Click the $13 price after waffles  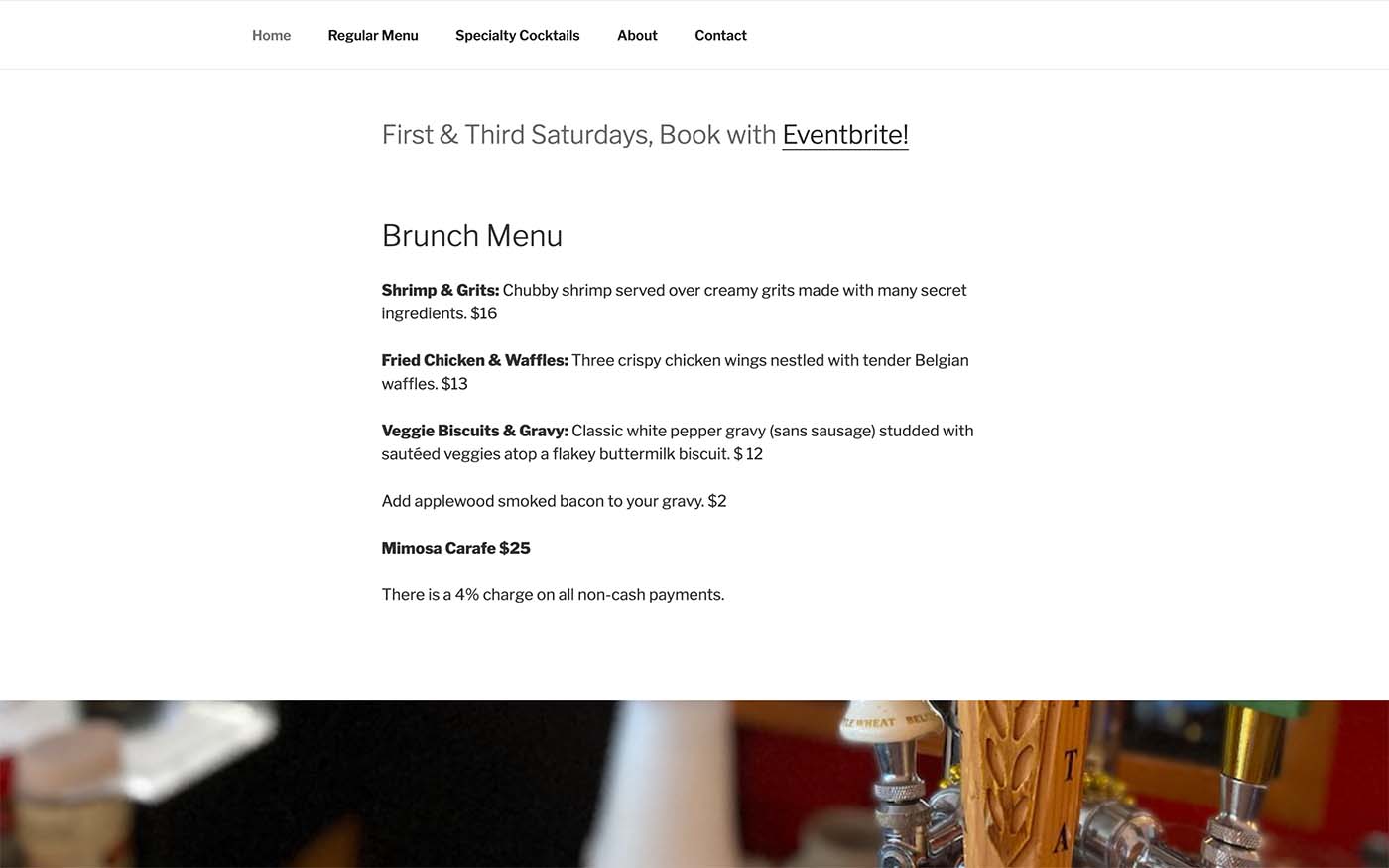point(454,384)
